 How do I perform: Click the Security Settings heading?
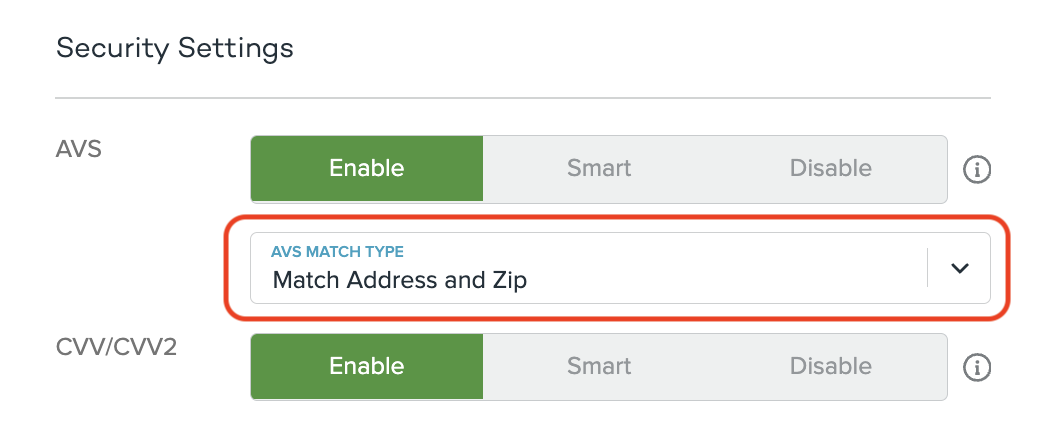[x=175, y=48]
